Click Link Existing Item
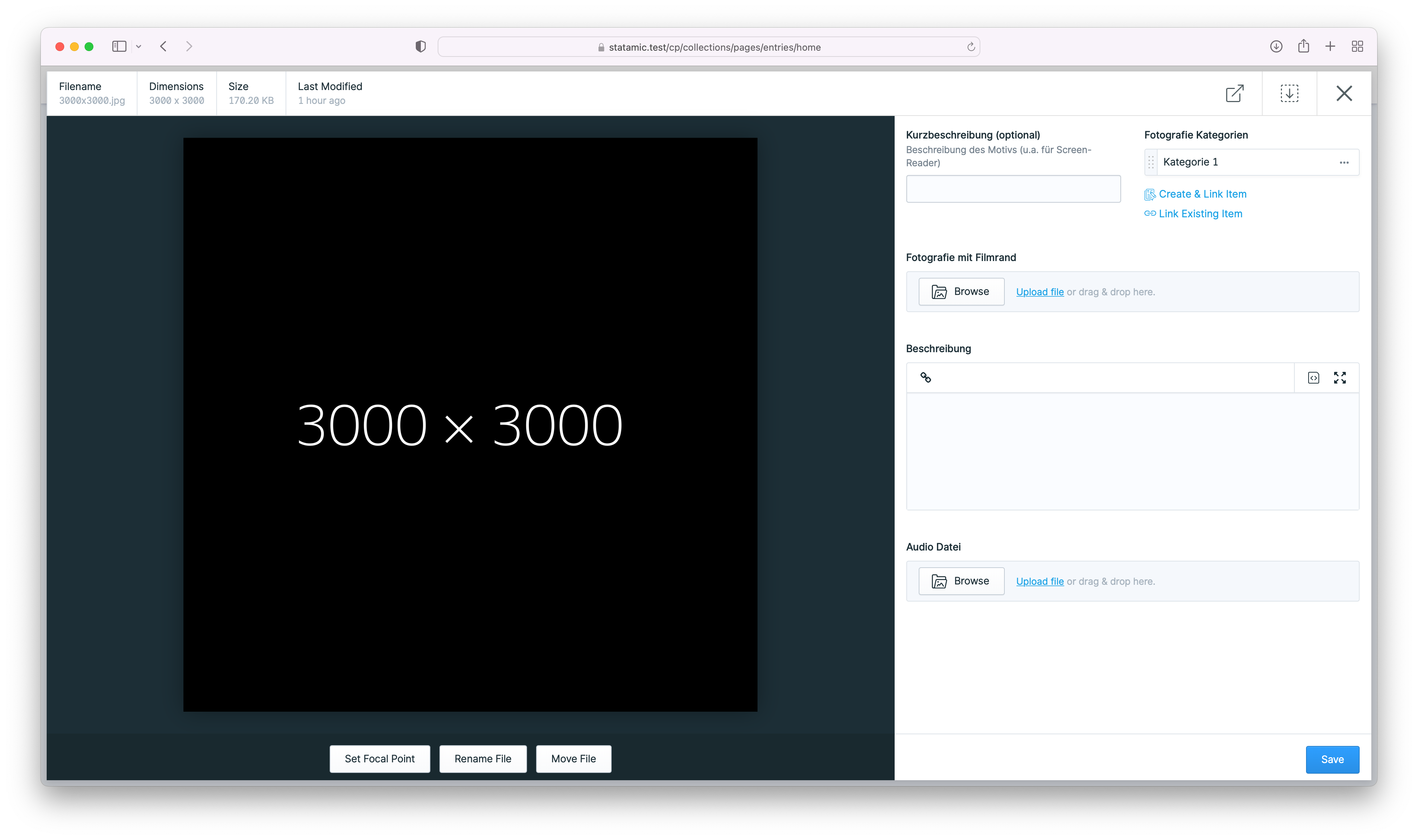The height and width of the screenshot is (840, 1418). 1200,214
